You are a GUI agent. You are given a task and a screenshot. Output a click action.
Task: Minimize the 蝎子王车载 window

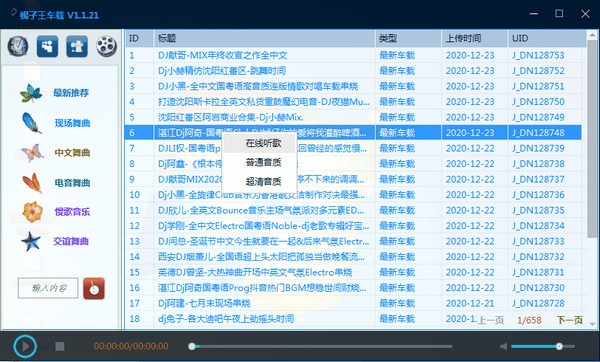point(534,14)
